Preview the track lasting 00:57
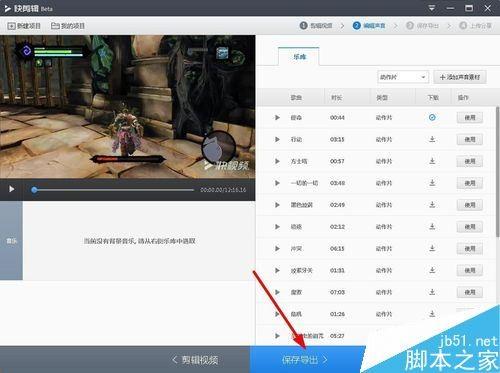Viewport: 500px width, 373px height. pyautogui.click(x=277, y=161)
